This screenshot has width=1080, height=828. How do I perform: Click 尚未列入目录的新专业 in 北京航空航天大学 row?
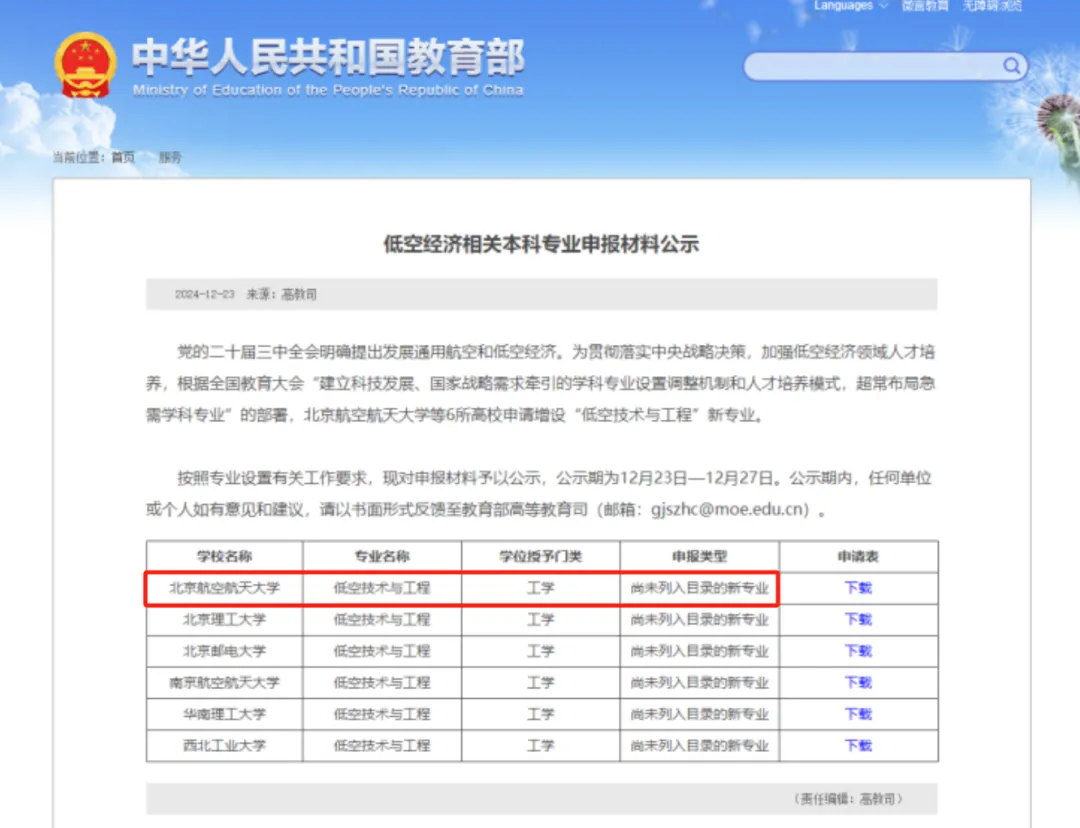coord(700,588)
